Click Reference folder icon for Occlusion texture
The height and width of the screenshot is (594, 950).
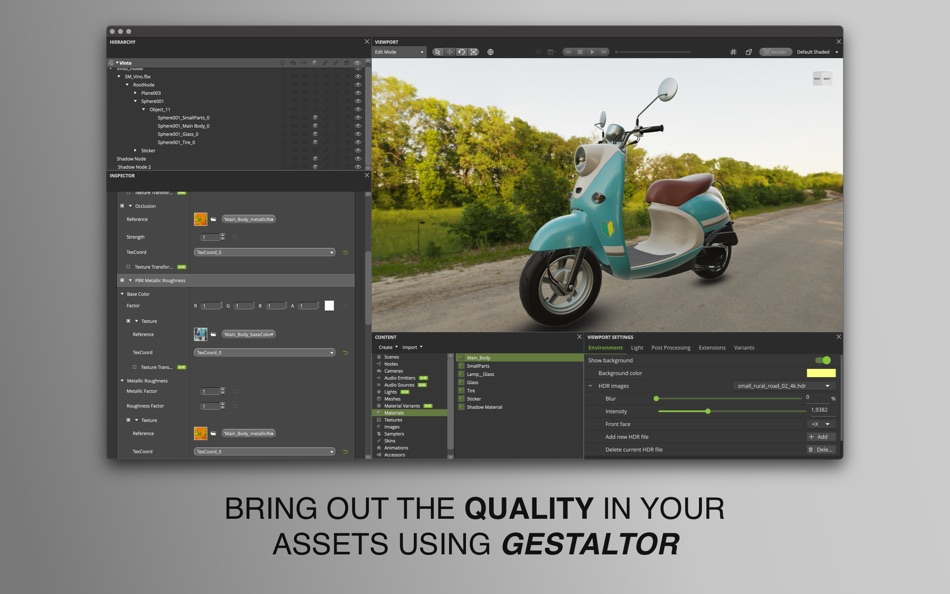[213, 219]
